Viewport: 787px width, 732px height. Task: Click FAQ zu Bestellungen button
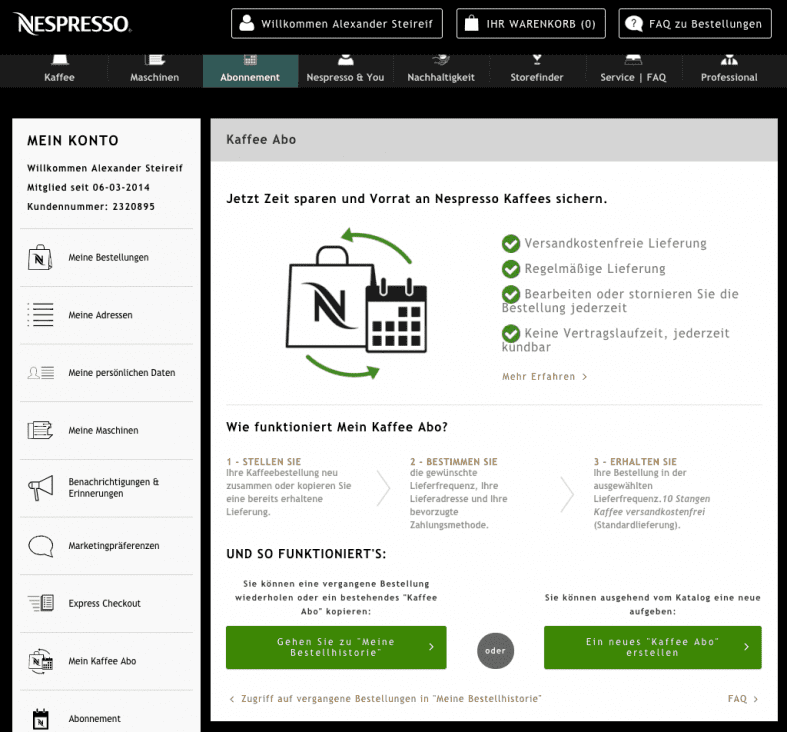tap(695, 23)
